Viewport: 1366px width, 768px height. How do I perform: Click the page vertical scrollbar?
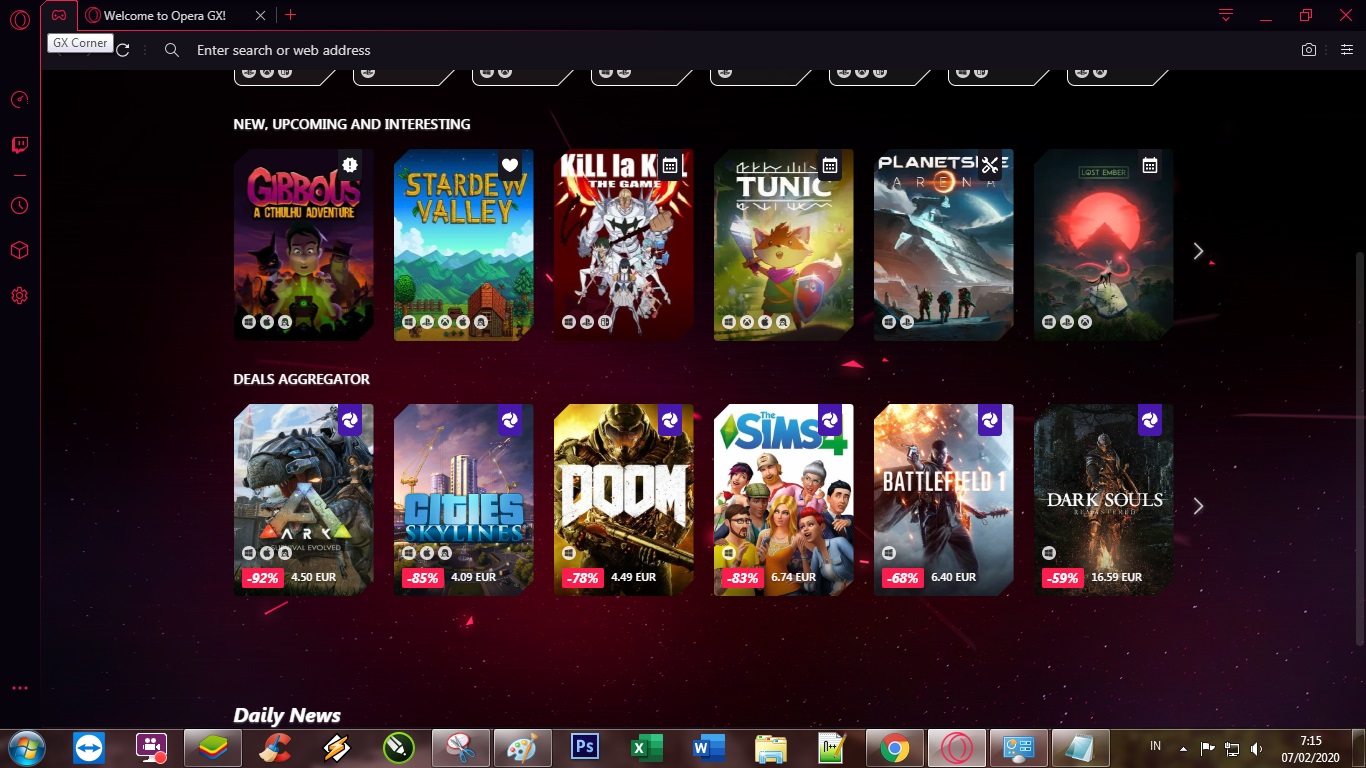(x=1358, y=448)
